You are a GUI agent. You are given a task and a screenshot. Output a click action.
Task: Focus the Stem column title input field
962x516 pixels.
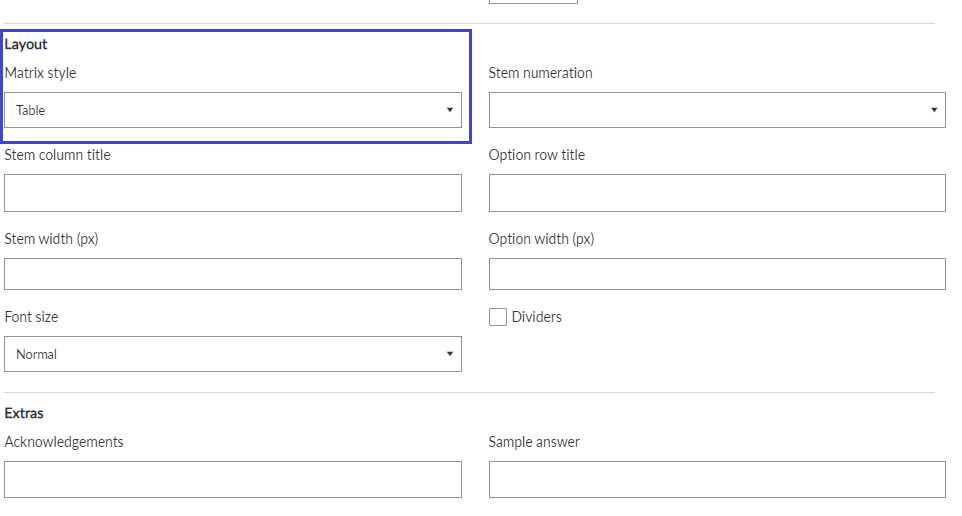[x=233, y=193]
